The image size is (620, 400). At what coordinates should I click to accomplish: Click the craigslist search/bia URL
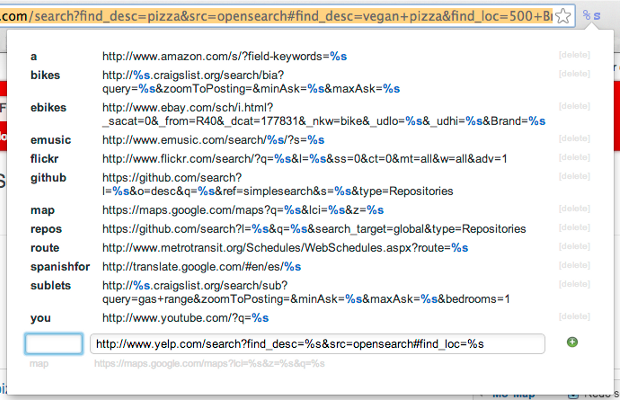251,82
